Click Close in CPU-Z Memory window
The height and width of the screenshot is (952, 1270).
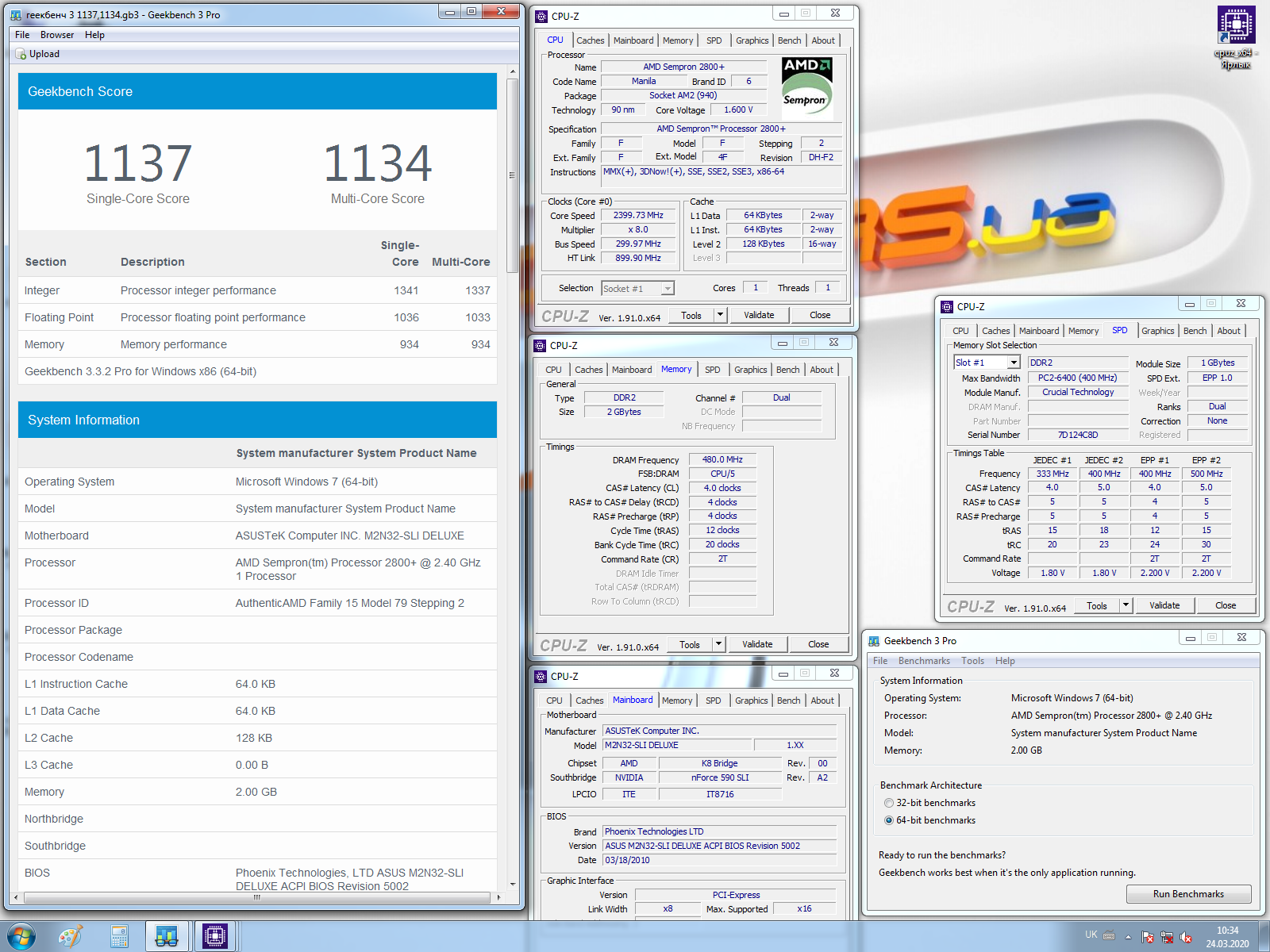click(818, 644)
